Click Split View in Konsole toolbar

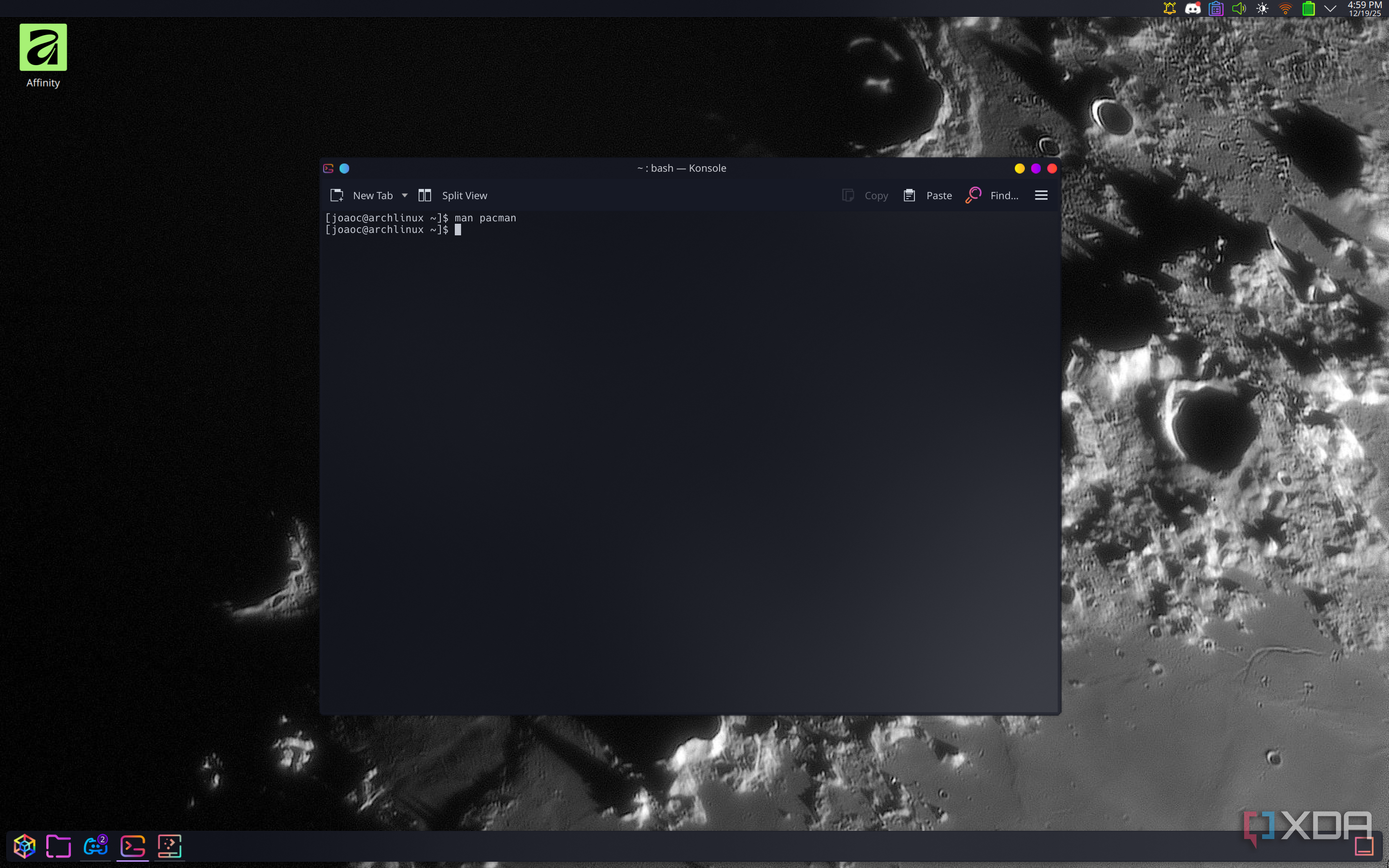453,195
